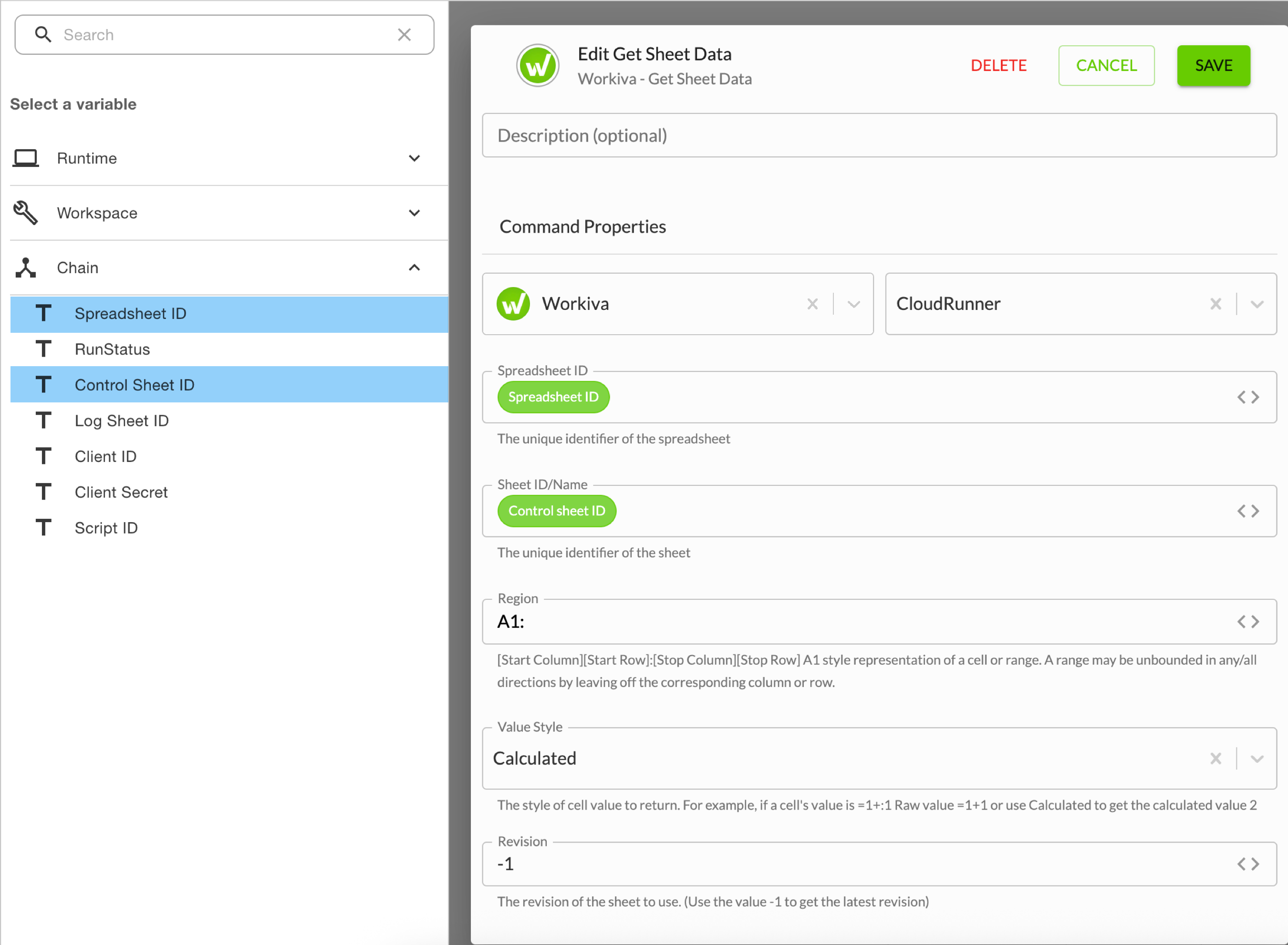Select the Client ID variable
Viewport: 1288px width, 945px height.
coord(229,456)
